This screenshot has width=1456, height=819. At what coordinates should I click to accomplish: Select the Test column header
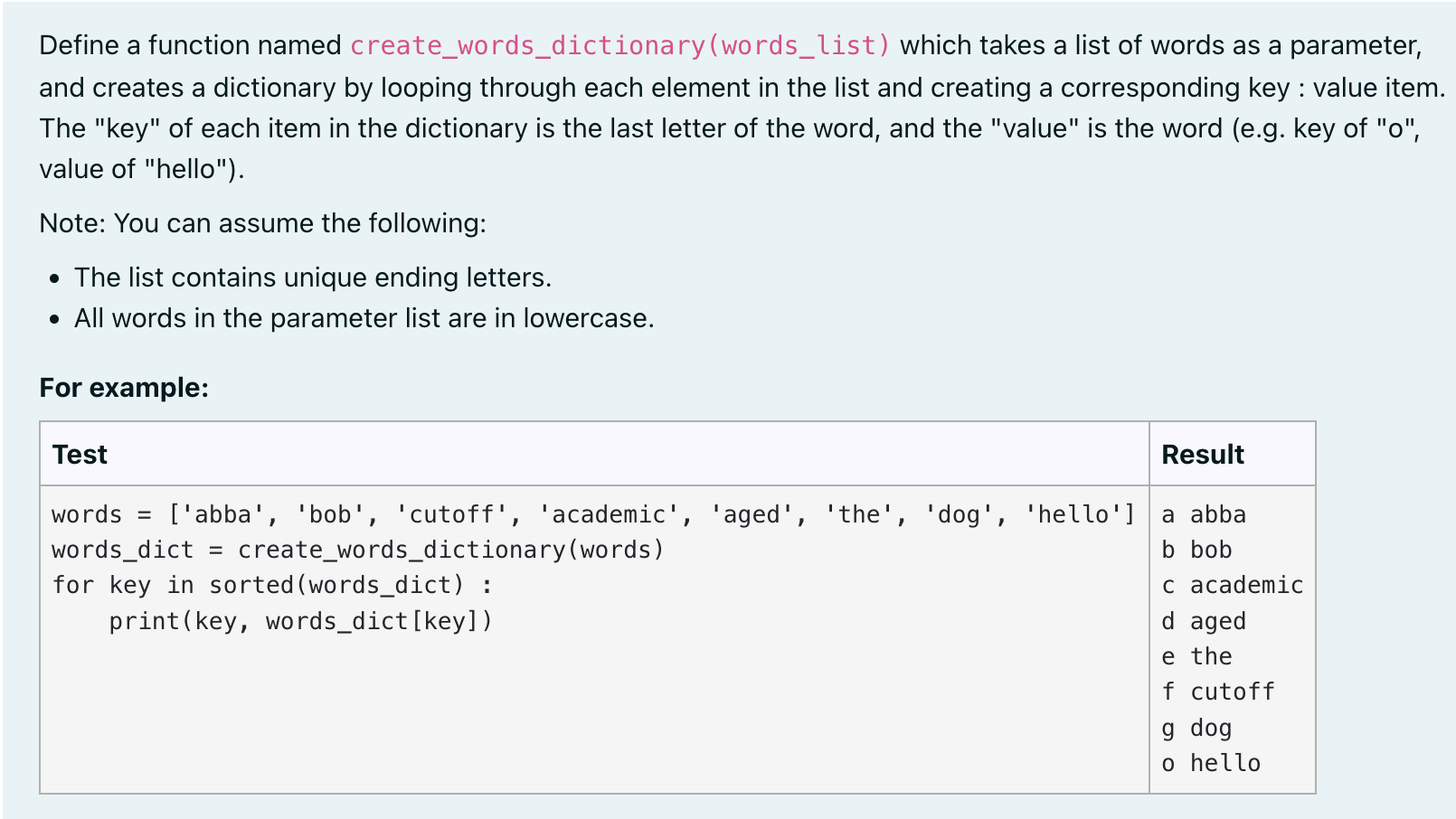tap(80, 455)
